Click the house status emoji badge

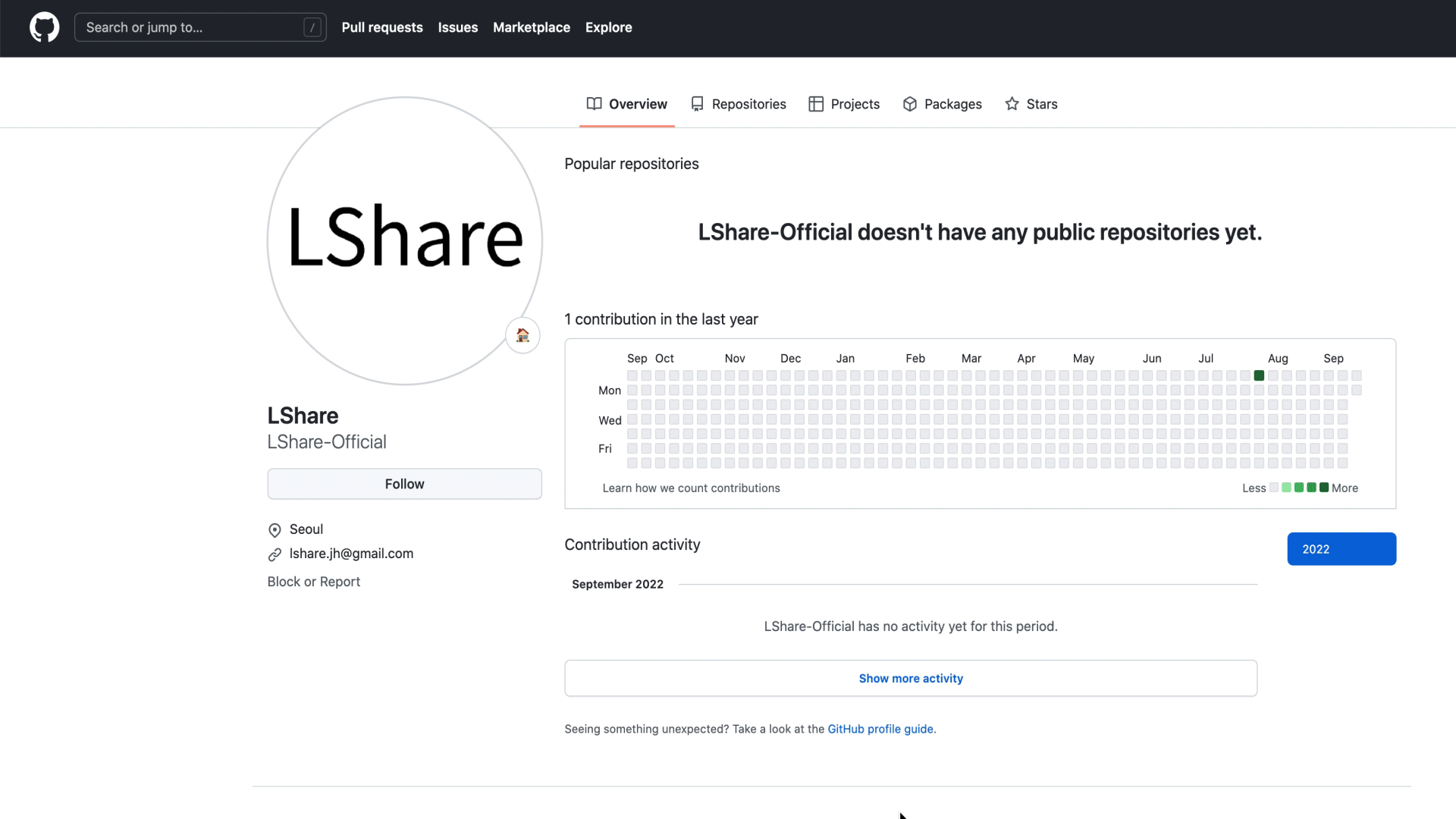522,335
